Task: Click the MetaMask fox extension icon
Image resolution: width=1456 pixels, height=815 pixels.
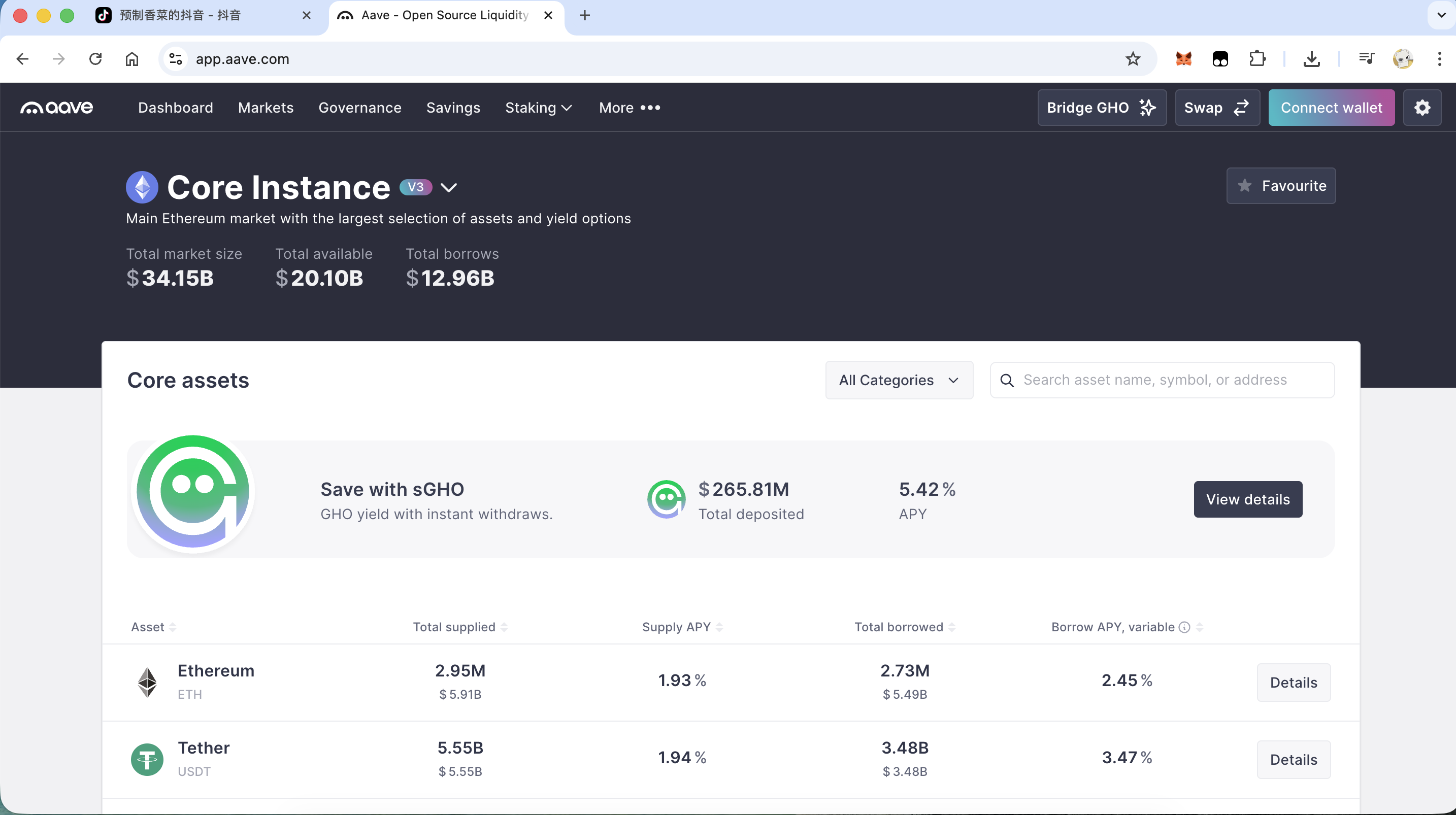Action: pyautogui.click(x=1183, y=59)
